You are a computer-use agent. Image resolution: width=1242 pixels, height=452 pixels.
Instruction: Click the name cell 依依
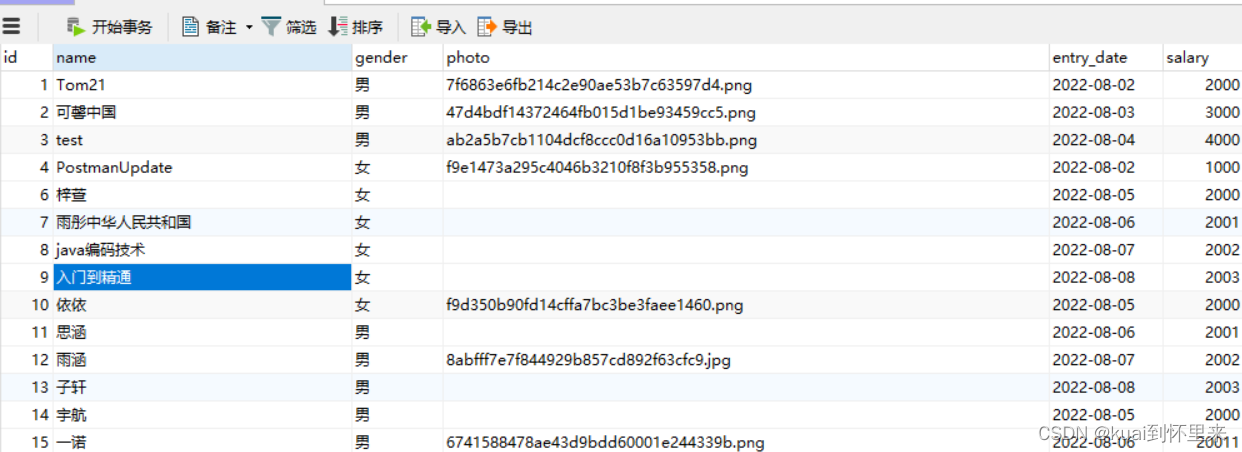coord(203,305)
